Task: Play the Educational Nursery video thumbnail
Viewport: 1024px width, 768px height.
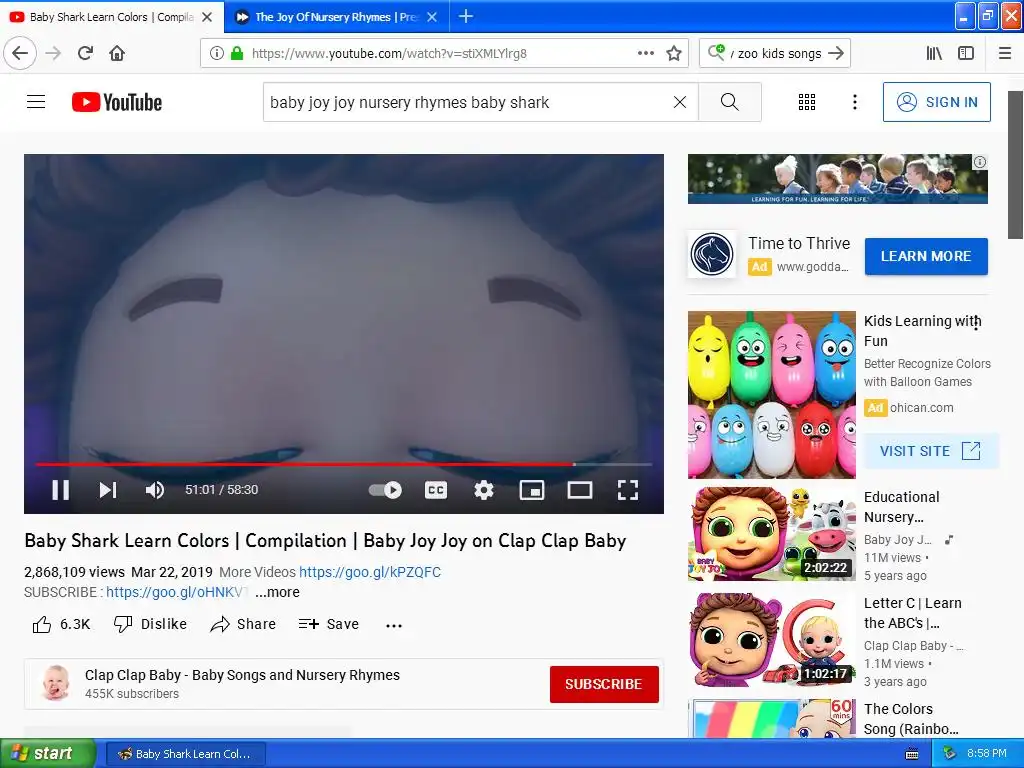Action: 771,534
